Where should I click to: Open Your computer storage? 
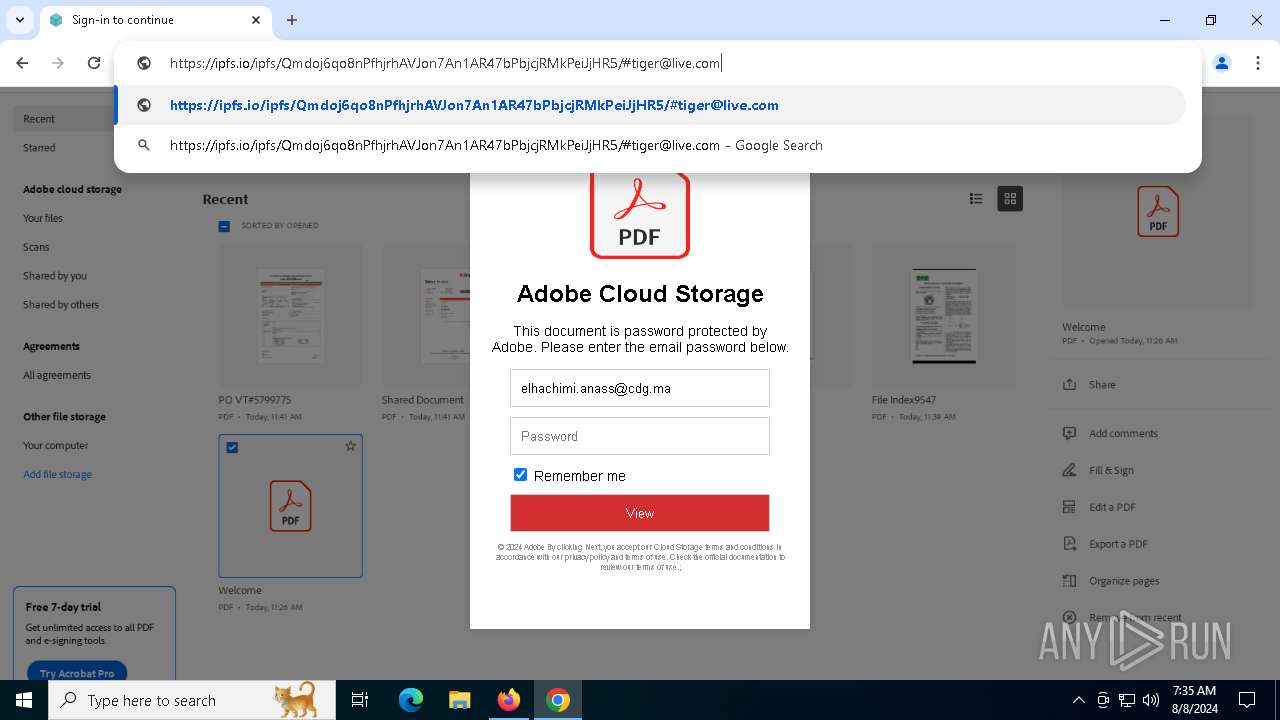pos(56,446)
